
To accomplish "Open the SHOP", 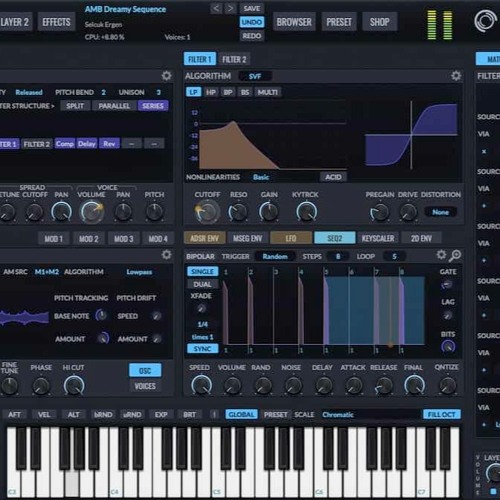I will (x=379, y=22).
